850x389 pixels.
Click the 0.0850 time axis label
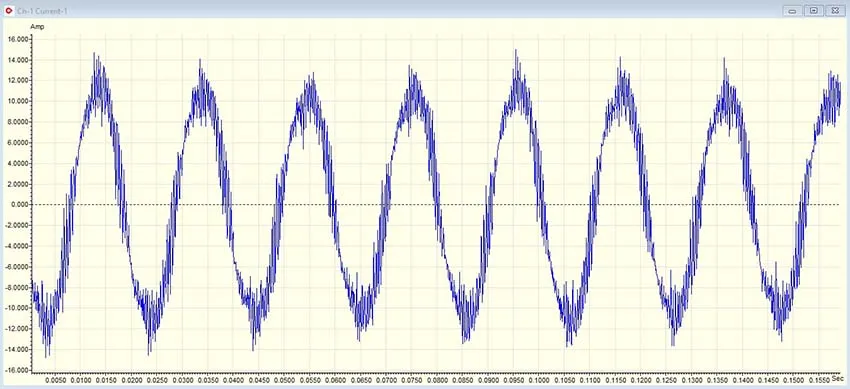463,381
